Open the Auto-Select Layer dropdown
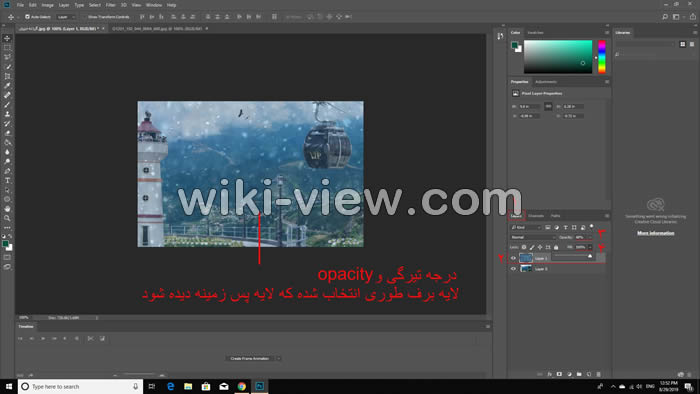This screenshot has width=700, height=394. 66,17
